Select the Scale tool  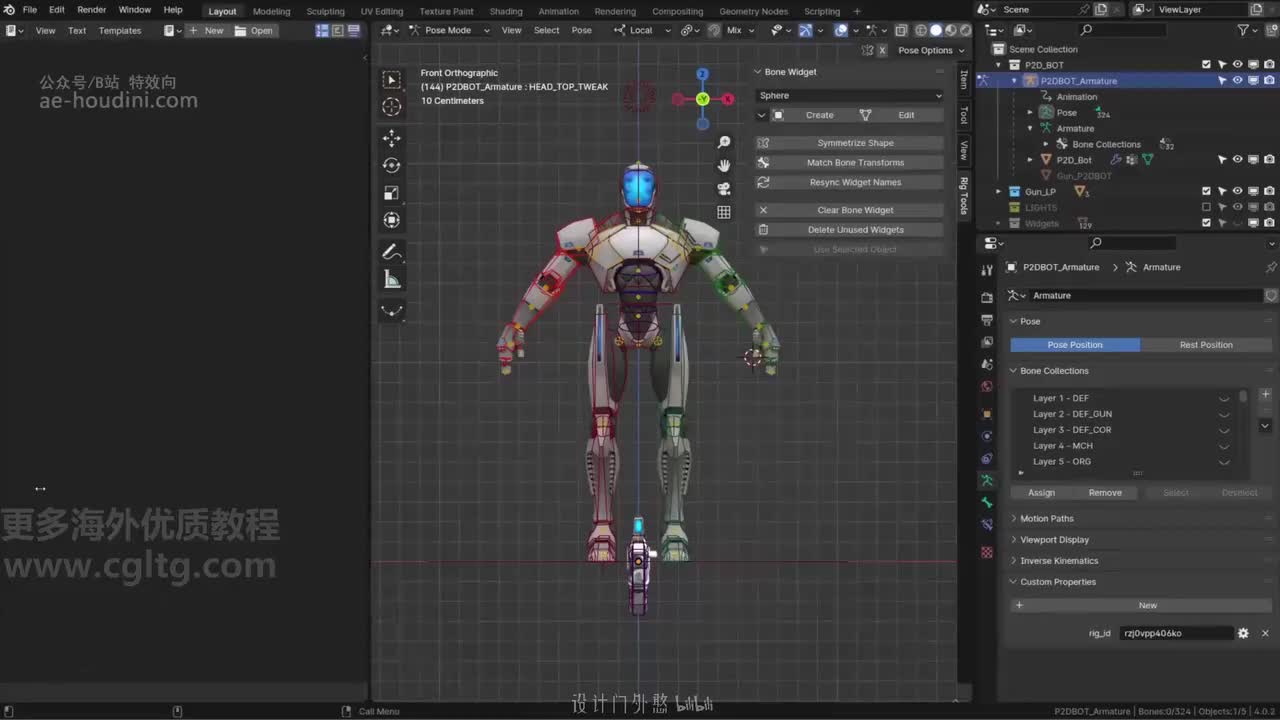(392, 192)
